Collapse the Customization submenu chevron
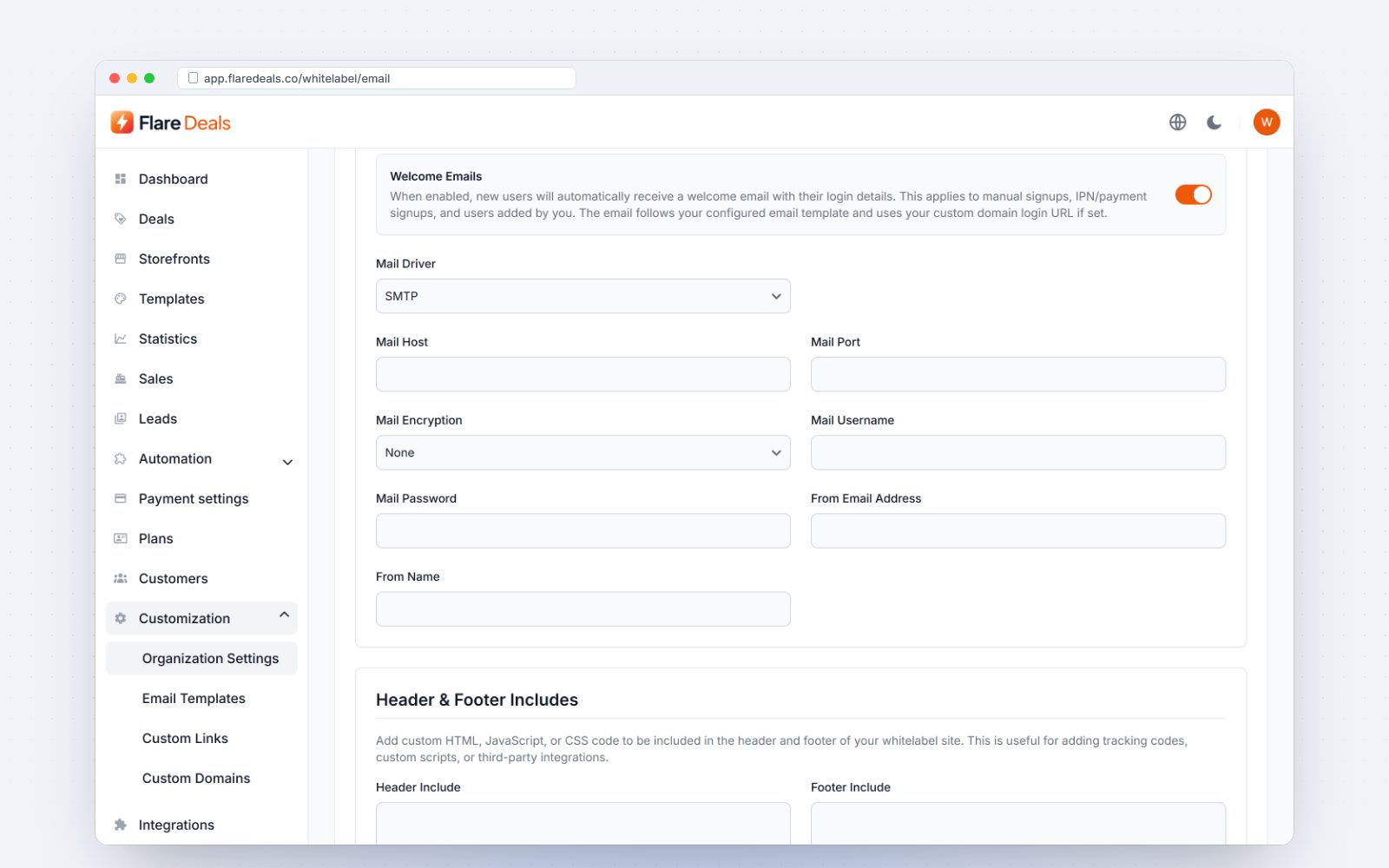The image size is (1389, 868). click(x=284, y=615)
